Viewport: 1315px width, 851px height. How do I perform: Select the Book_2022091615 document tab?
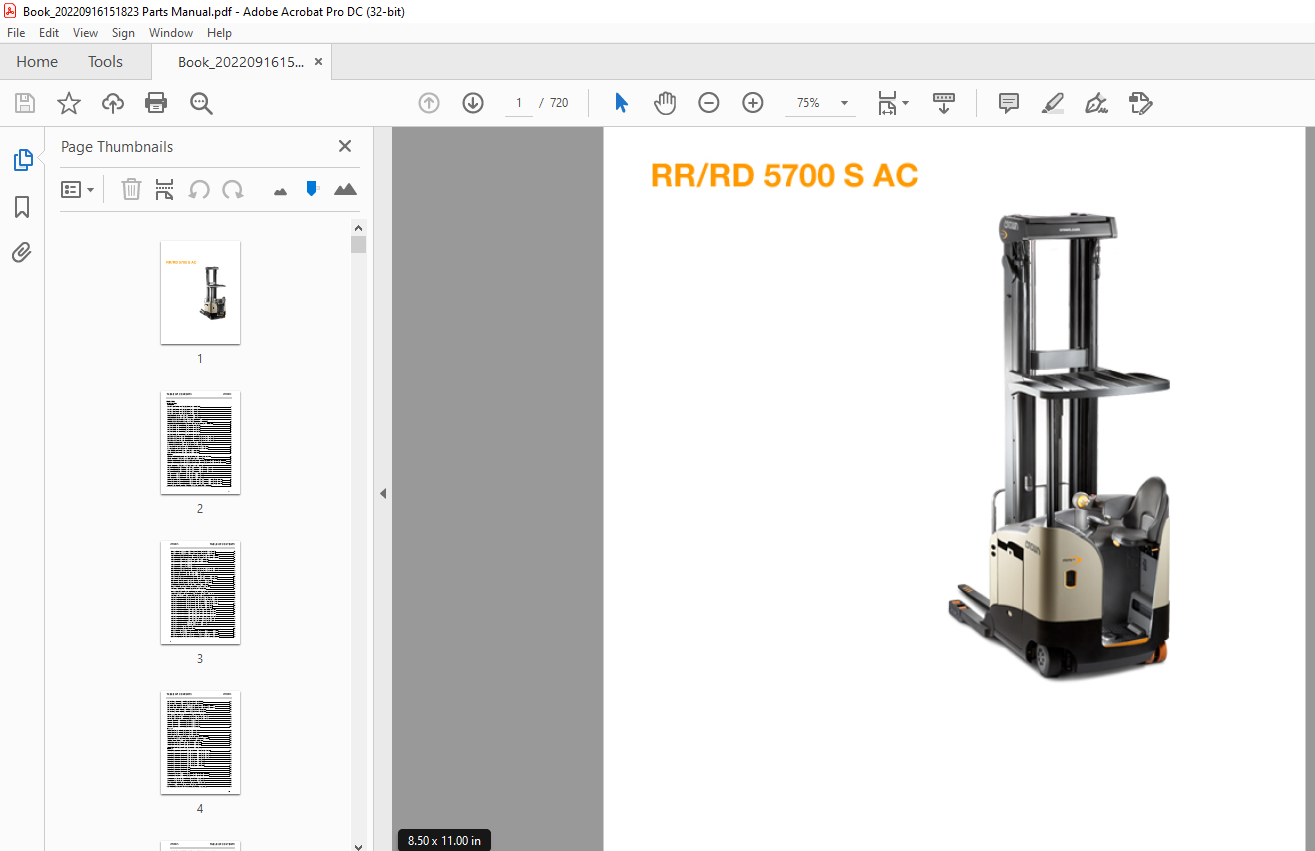click(x=240, y=62)
